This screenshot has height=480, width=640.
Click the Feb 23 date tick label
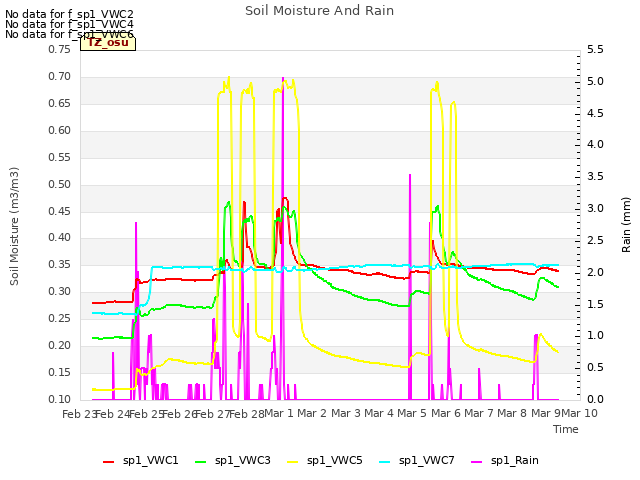click(79, 414)
